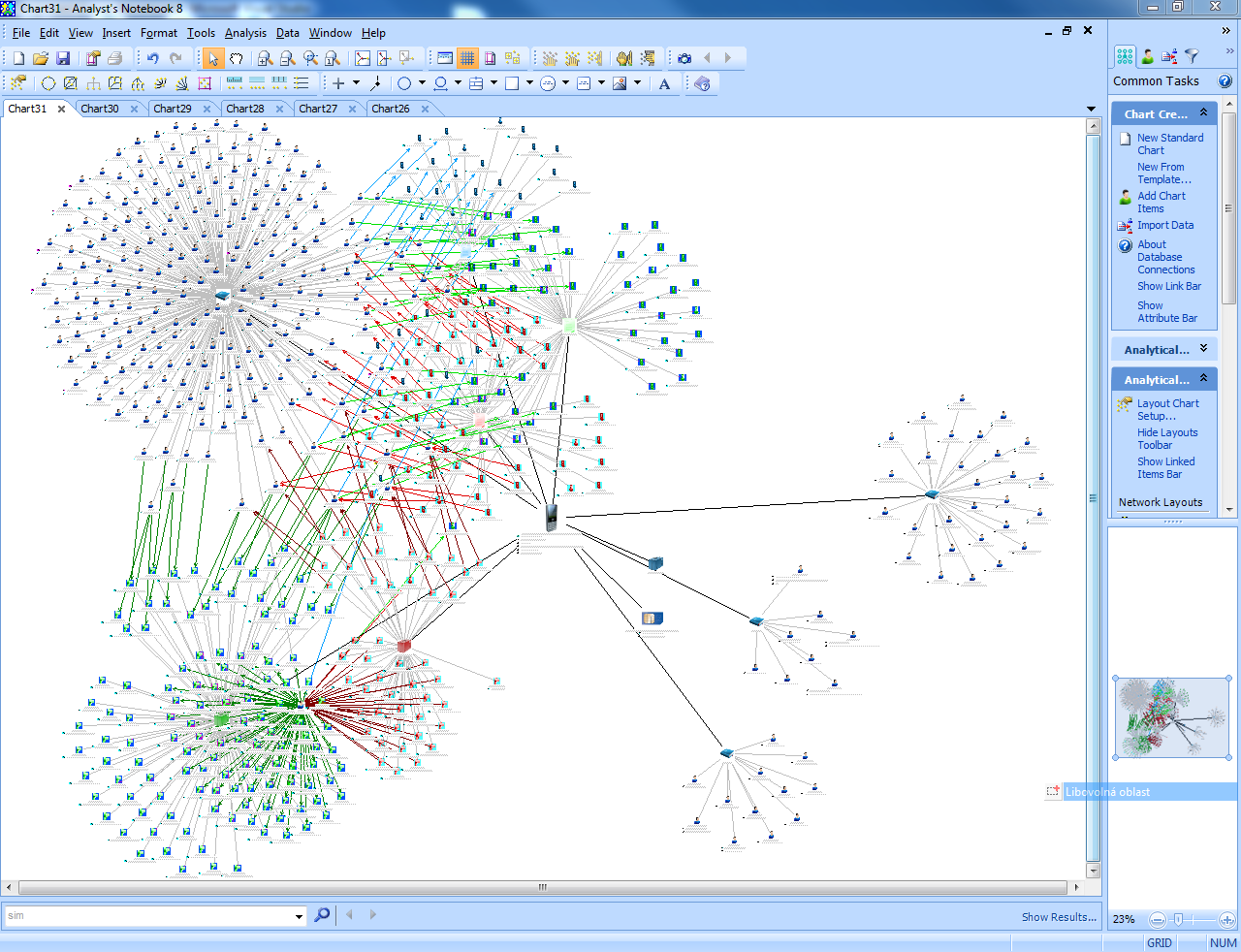Open help book icon in toolbar
The image size is (1241, 952).
click(702, 83)
